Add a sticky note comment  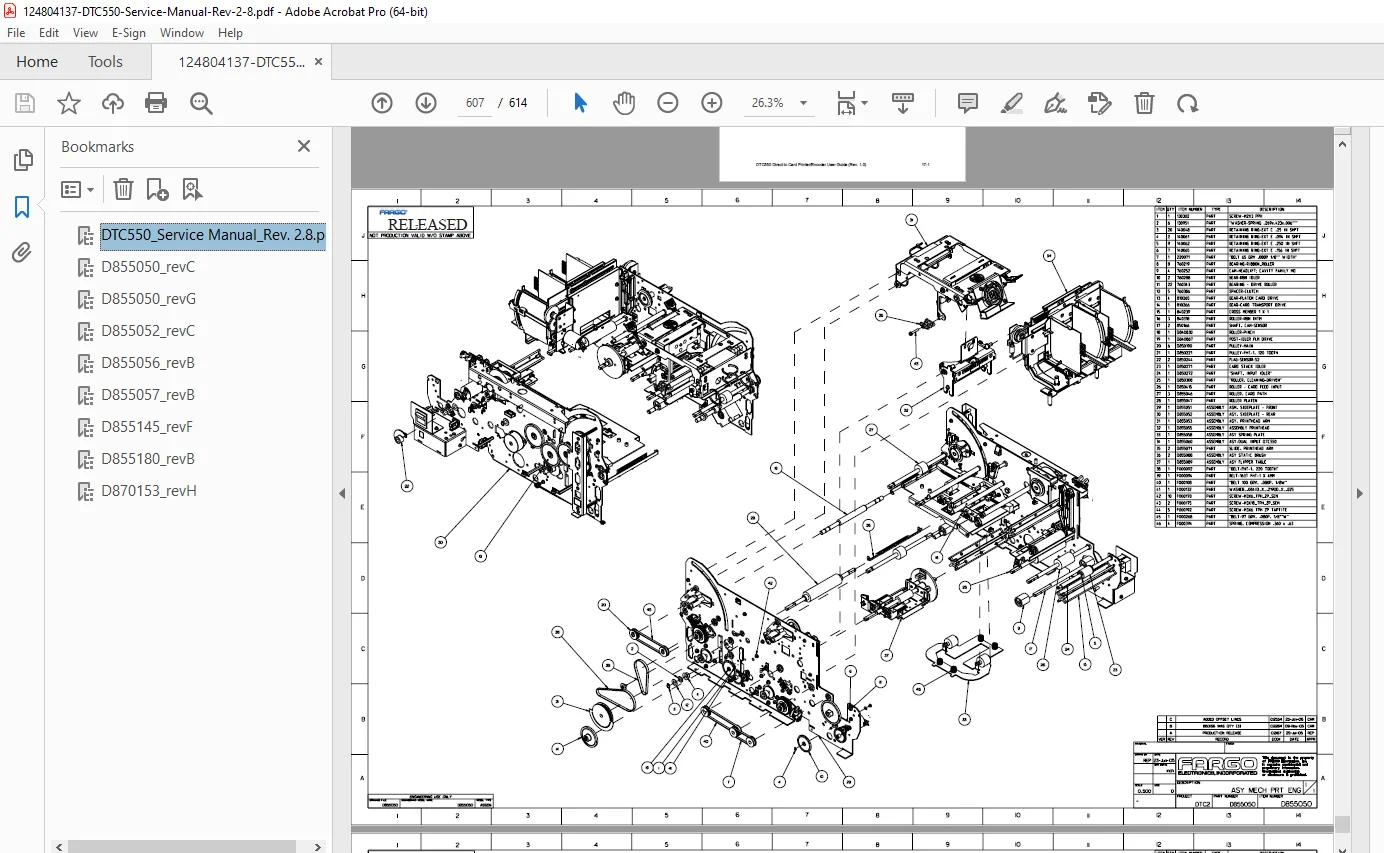[968, 103]
